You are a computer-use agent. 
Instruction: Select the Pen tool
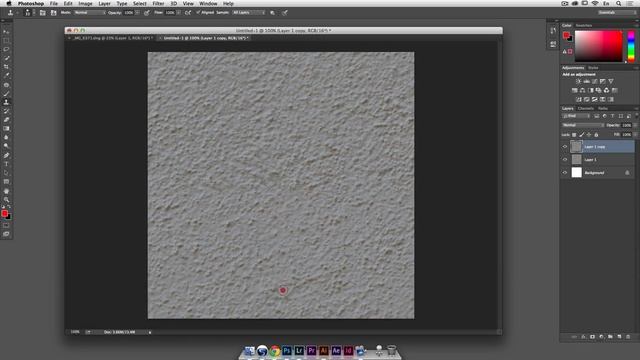pos(6,156)
